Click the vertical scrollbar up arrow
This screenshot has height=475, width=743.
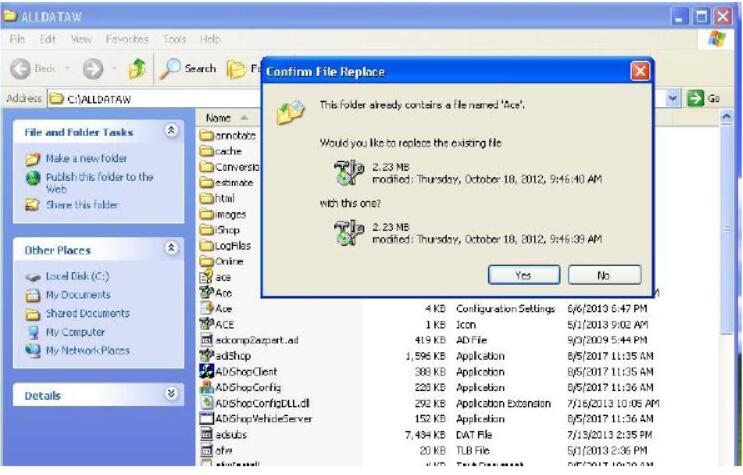click(726, 116)
